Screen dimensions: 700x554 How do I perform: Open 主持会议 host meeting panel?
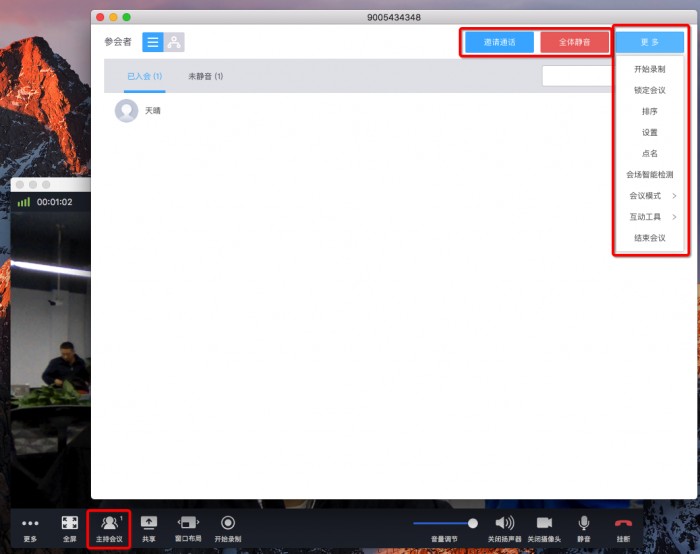point(109,529)
